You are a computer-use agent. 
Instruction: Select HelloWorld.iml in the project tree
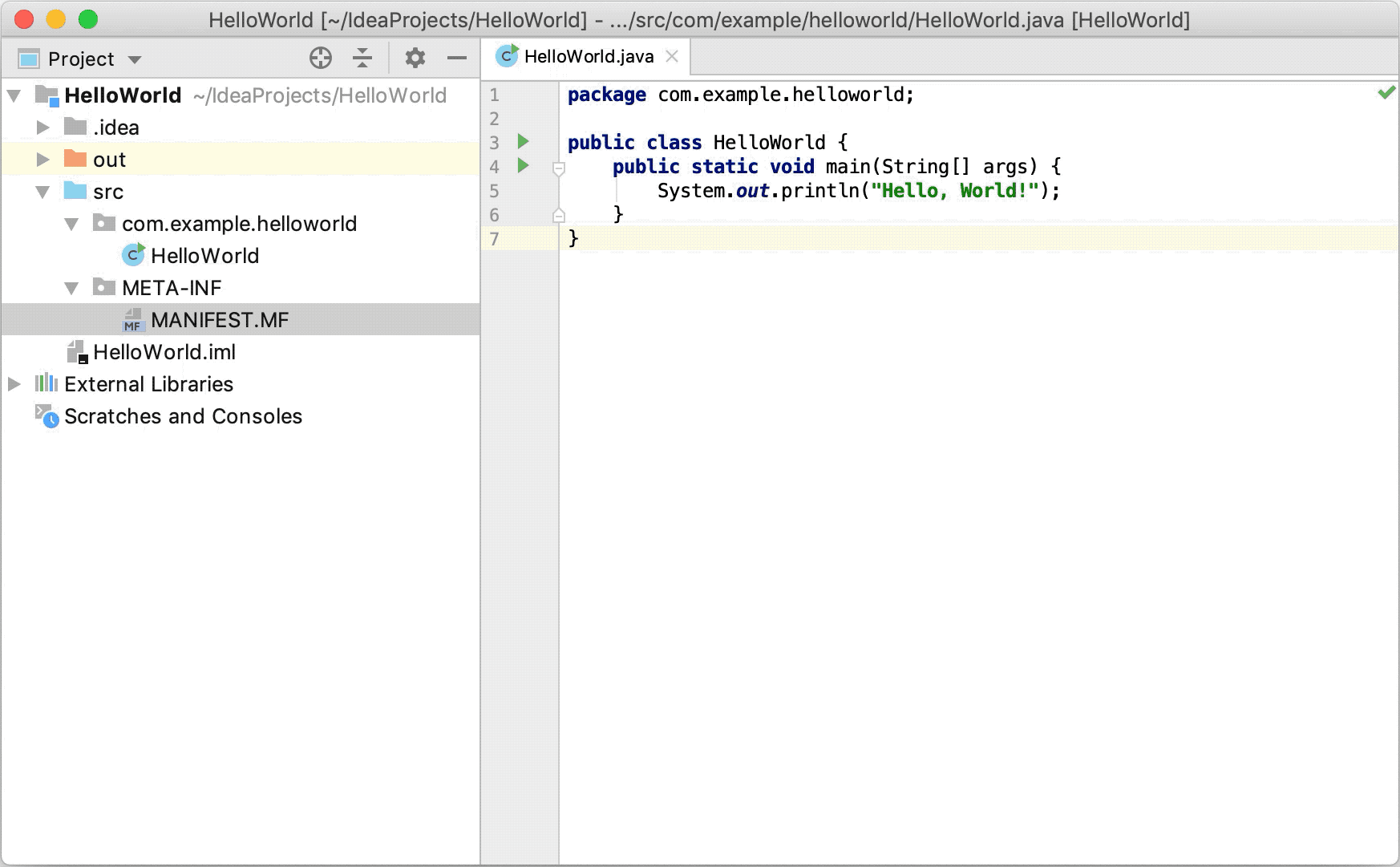(x=164, y=351)
